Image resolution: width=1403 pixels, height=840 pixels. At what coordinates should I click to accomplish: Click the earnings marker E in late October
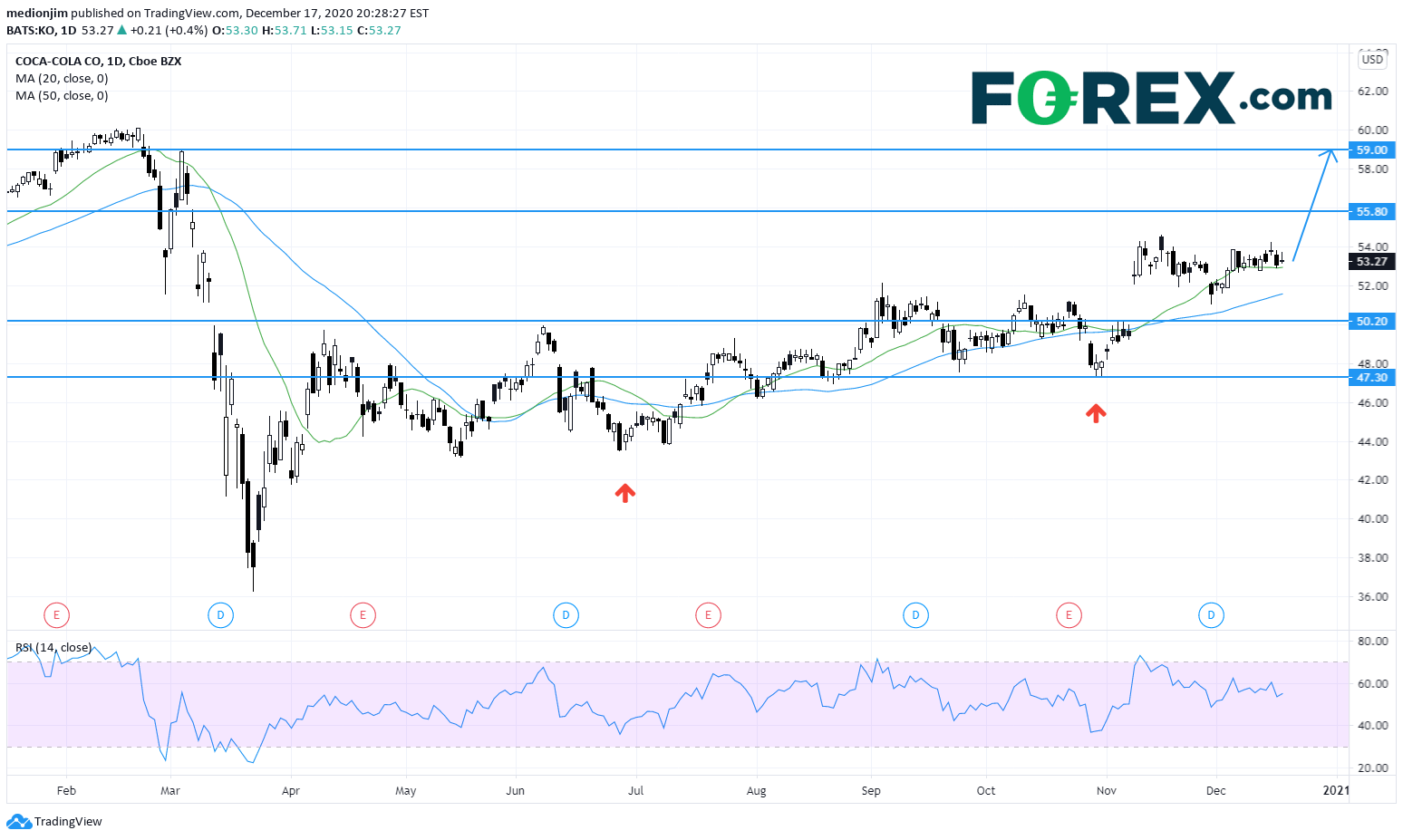(x=1069, y=616)
